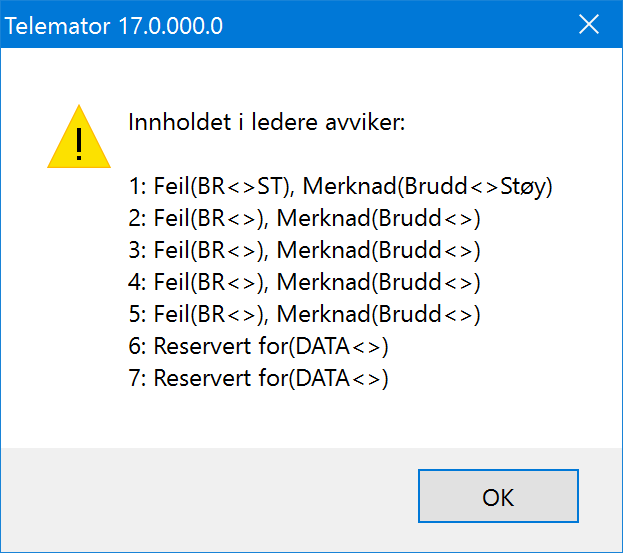Click 'Reservert for(DATA<>)' in line 6
The width and height of the screenshot is (623, 553).
coord(271,346)
